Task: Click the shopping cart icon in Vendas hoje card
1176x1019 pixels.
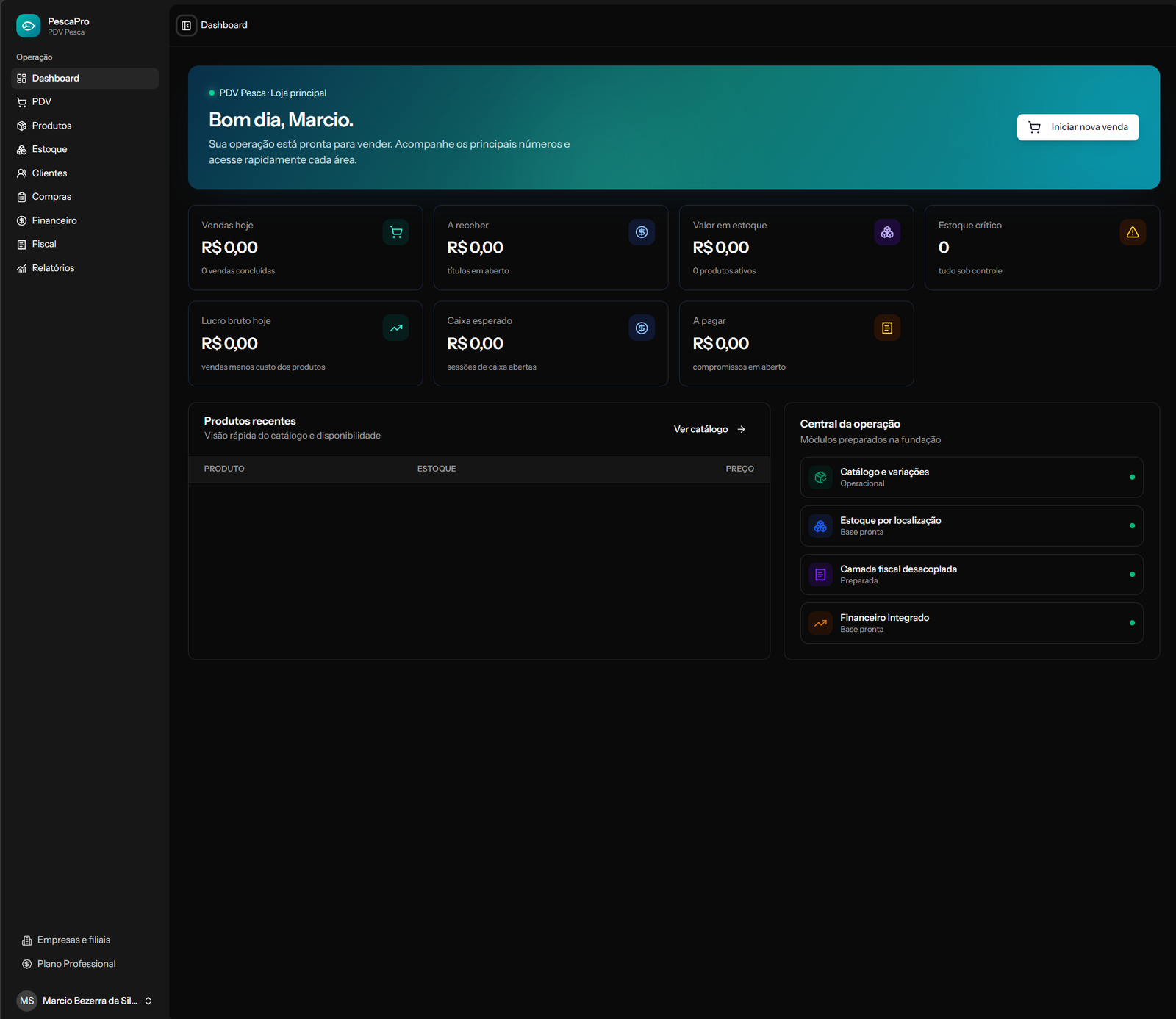Action: [x=396, y=232]
